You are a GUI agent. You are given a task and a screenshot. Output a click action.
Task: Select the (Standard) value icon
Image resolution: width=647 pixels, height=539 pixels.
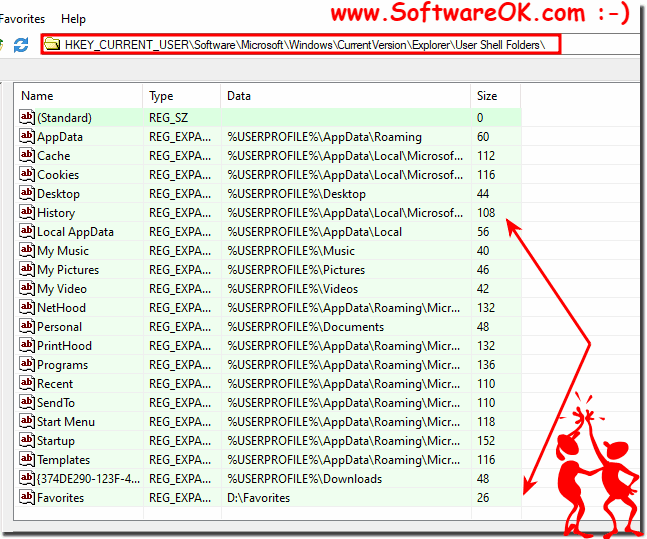coord(27,117)
